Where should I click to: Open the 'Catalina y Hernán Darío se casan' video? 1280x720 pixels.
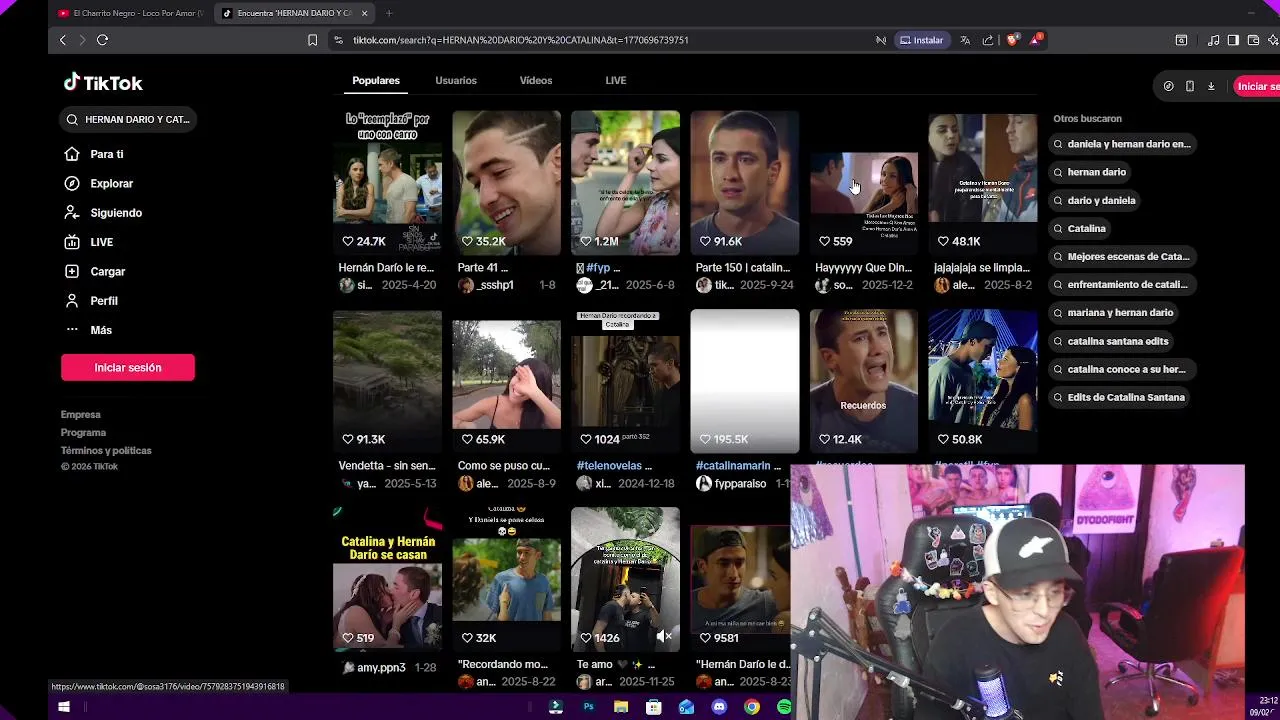[x=387, y=580]
